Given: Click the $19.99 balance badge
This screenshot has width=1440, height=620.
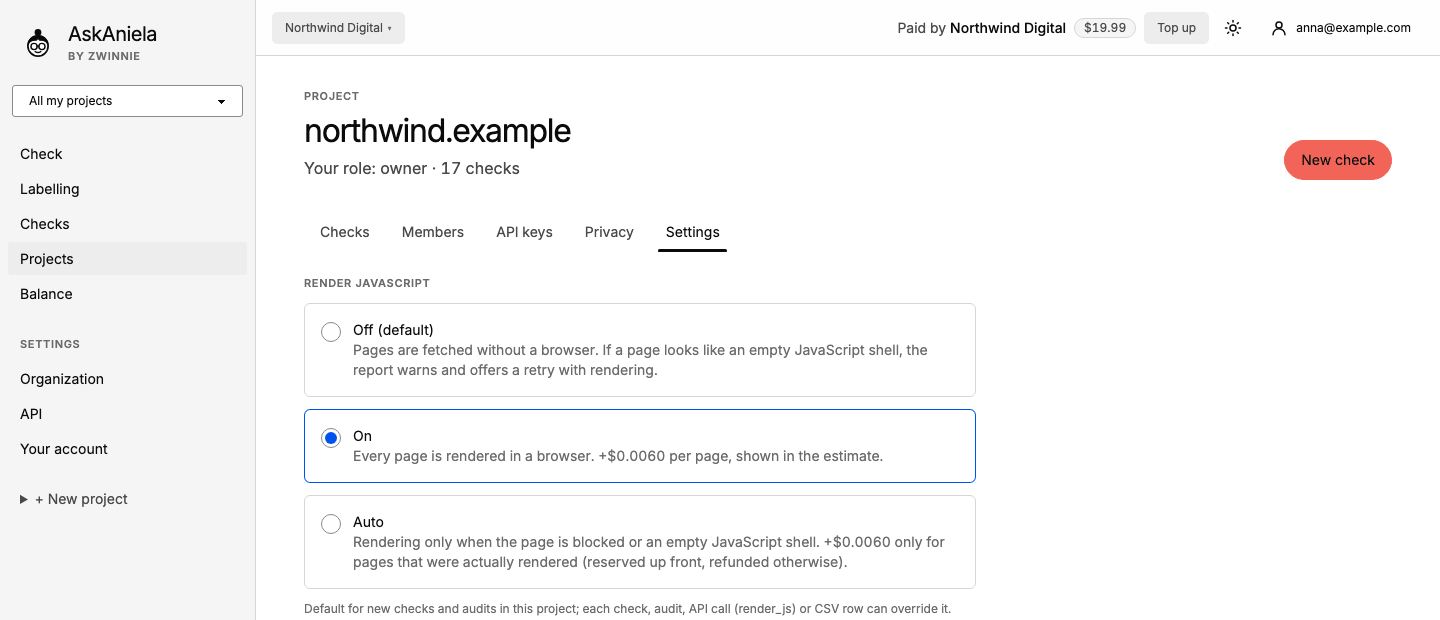Looking at the screenshot, I should tap(1105, 28).
